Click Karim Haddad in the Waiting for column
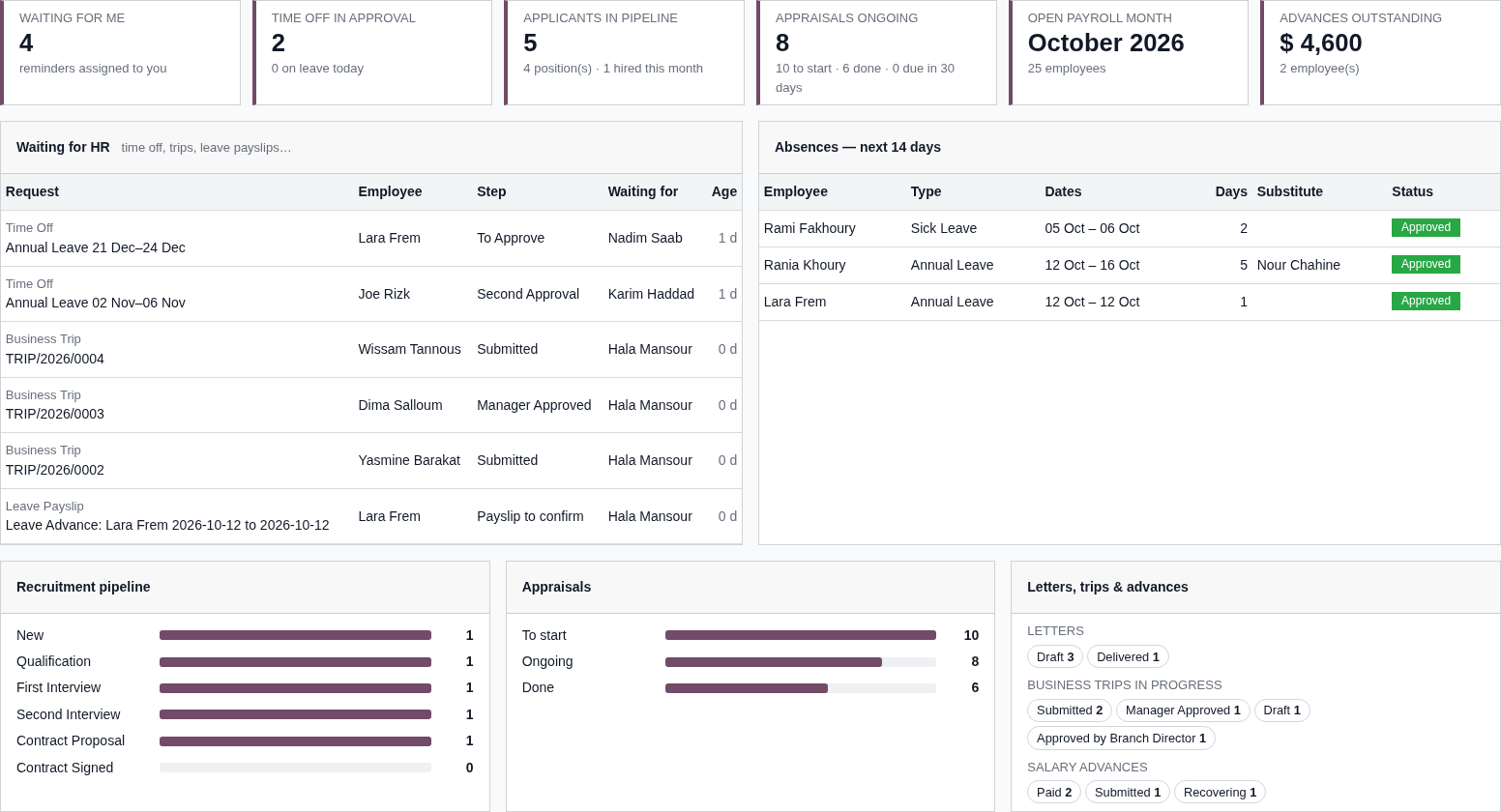The width and height of the screenshot is (1501, 812). click(651, 294)
